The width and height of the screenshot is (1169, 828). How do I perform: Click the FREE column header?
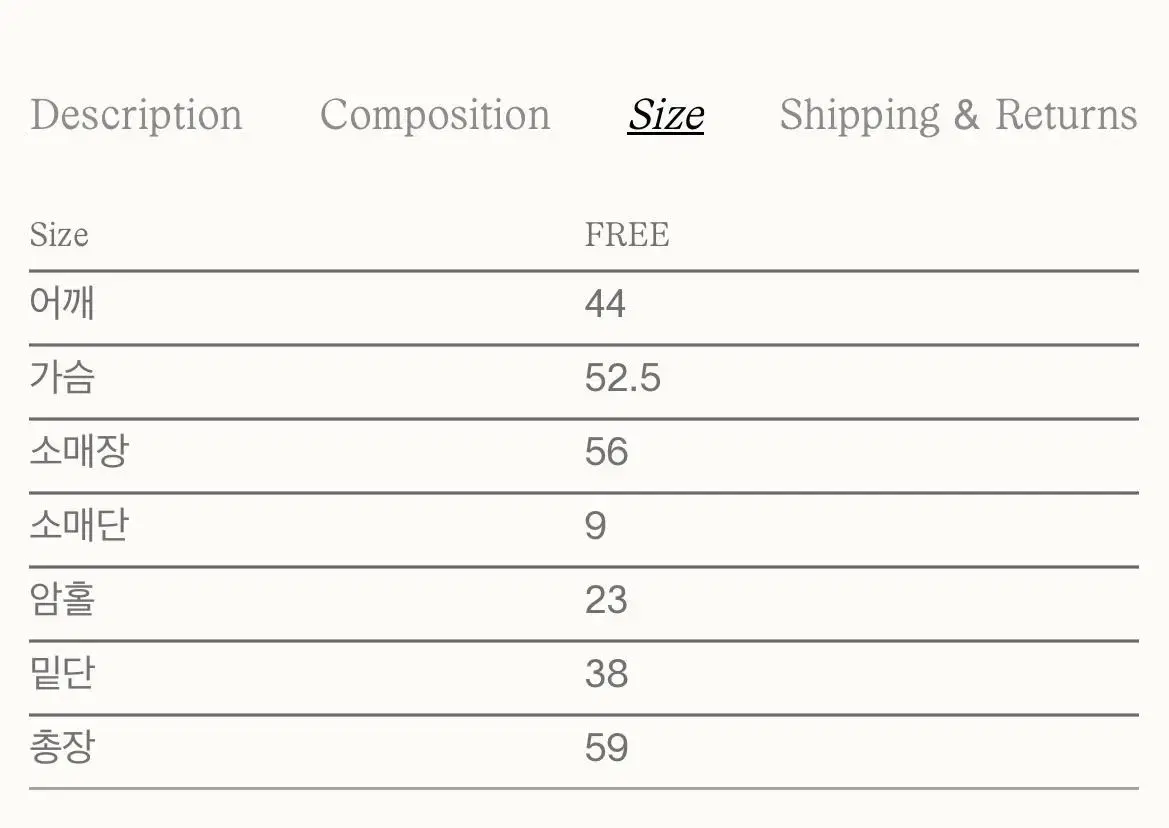pos(627,235)
